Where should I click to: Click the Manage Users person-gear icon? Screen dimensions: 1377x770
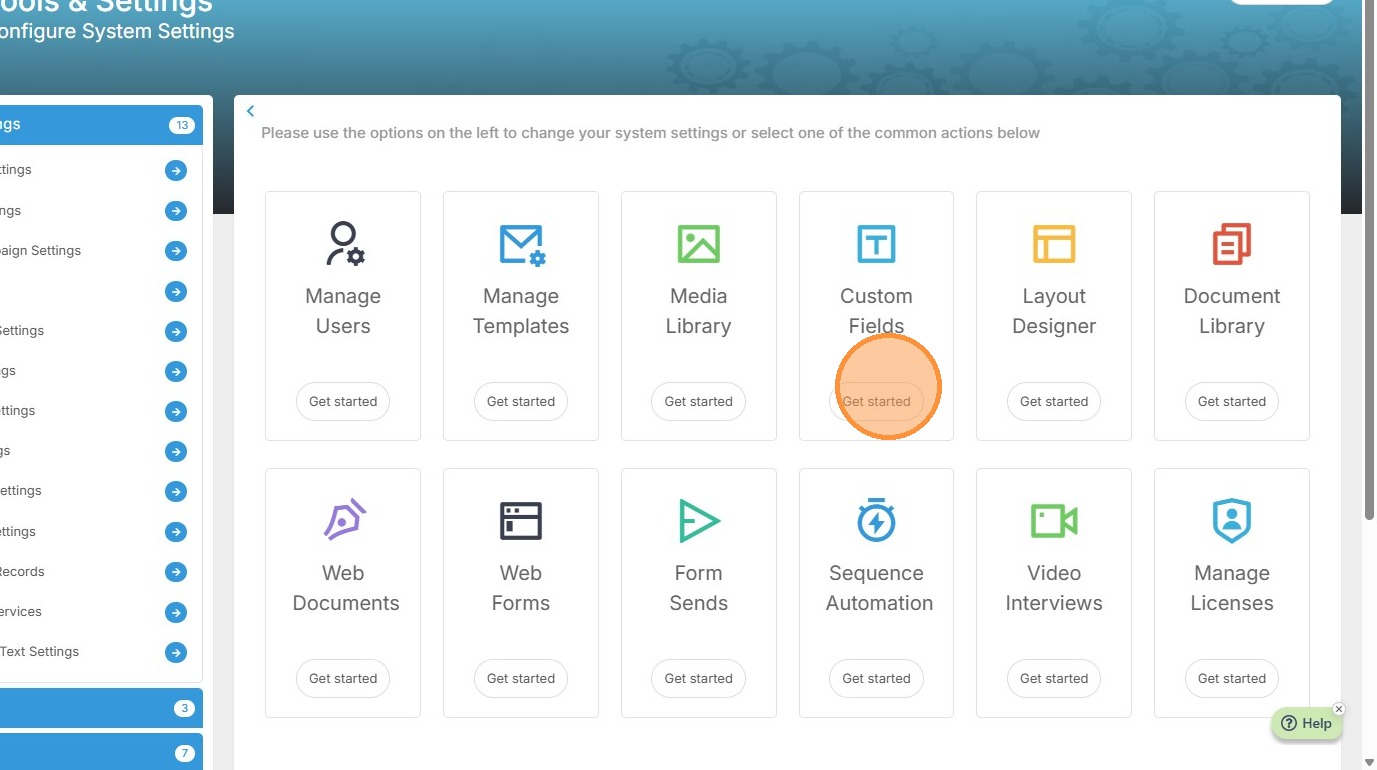click(344, 243)
